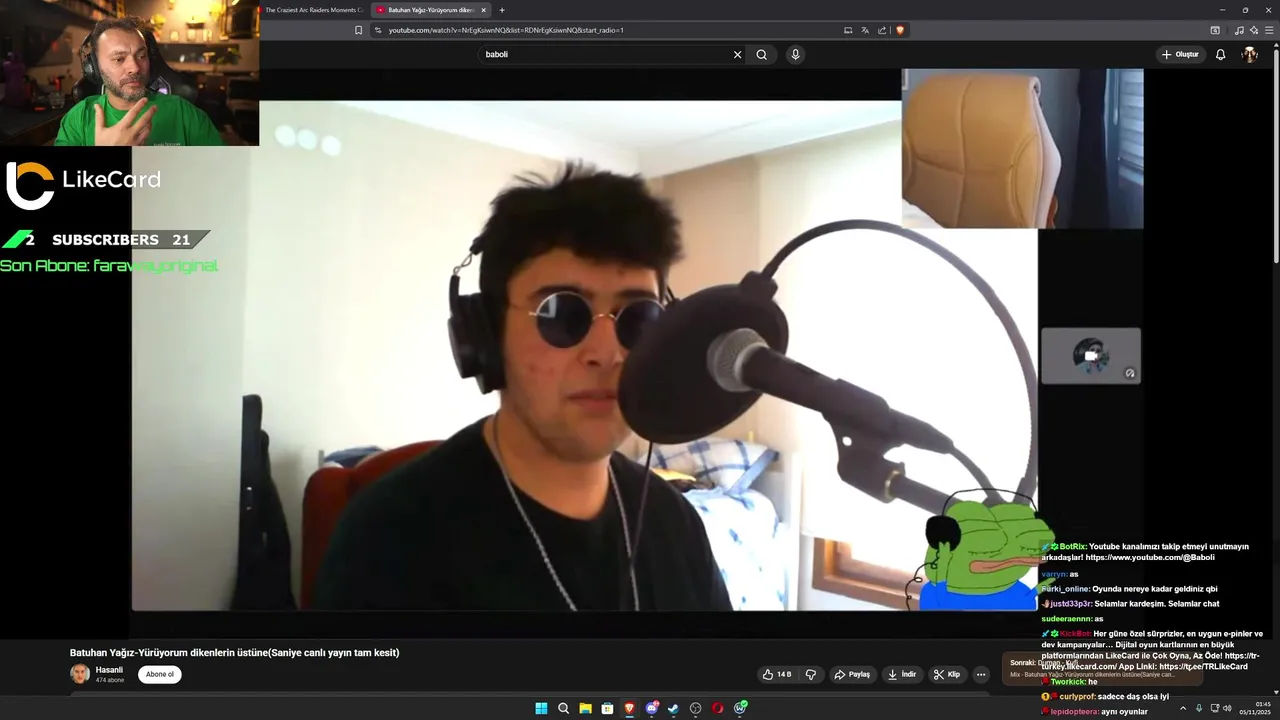Open the youtube.com/@Baboli link in chat
The image size is (1280, 720).
tap(1150, 557)
